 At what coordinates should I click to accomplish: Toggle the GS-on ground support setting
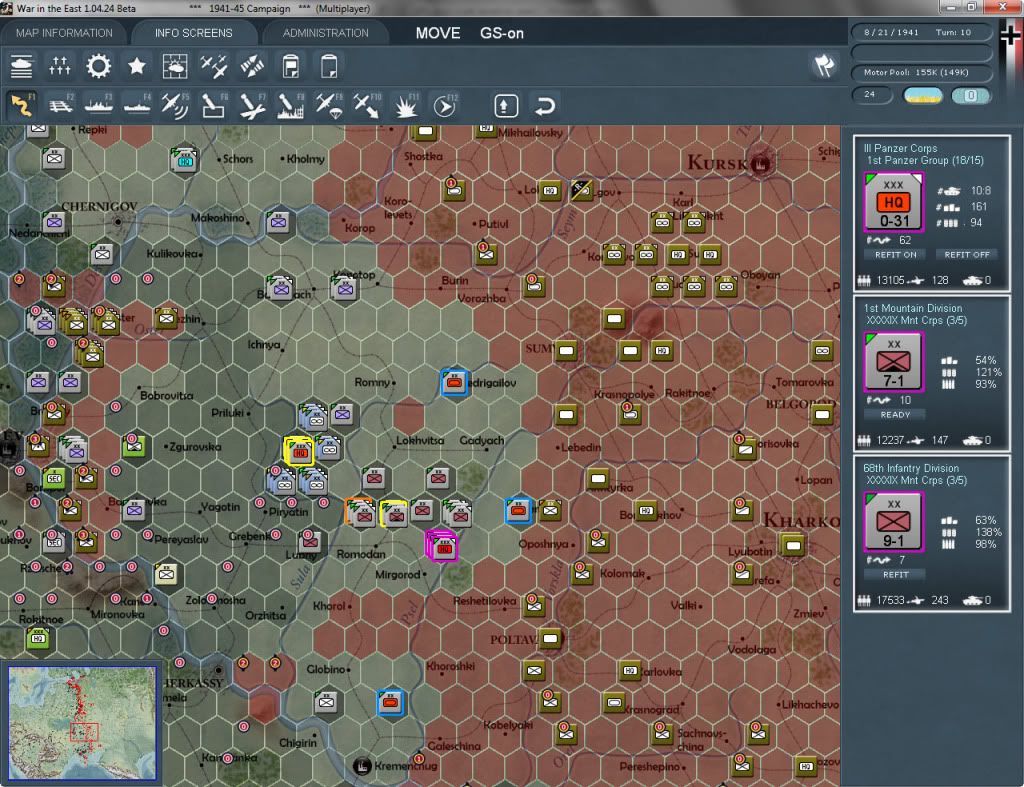click(502, 33)
